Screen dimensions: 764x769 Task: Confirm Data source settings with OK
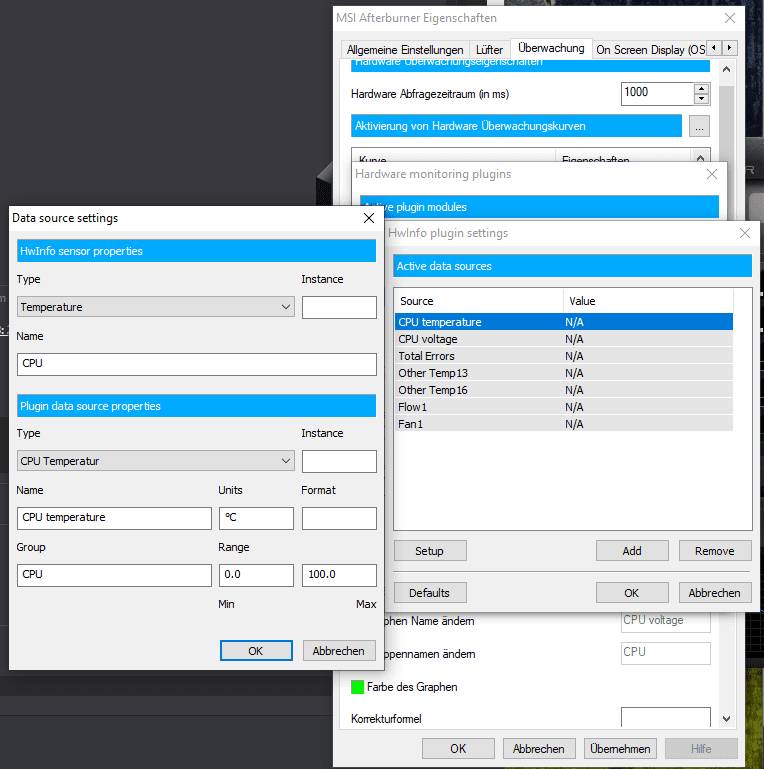(x=256, y=651)
